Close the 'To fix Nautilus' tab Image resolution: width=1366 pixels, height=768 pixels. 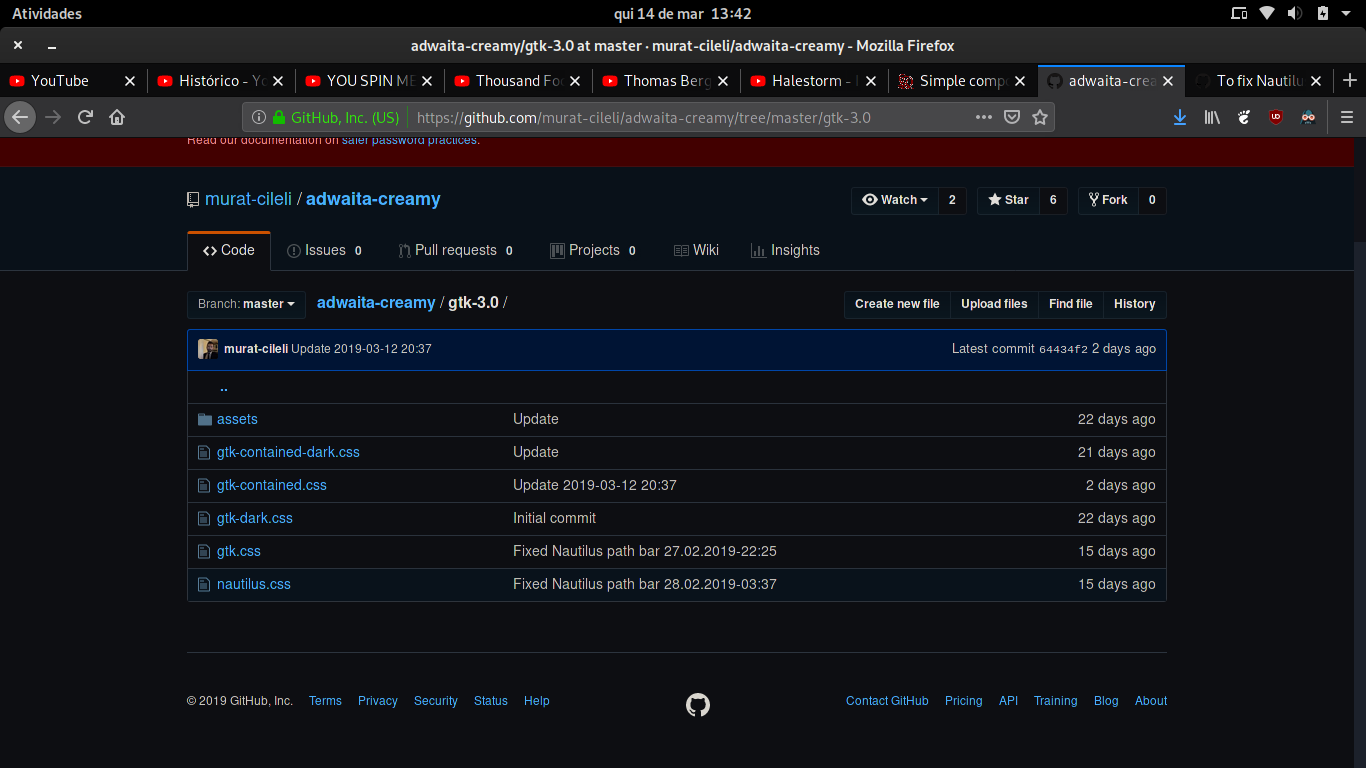(1316, 81)
